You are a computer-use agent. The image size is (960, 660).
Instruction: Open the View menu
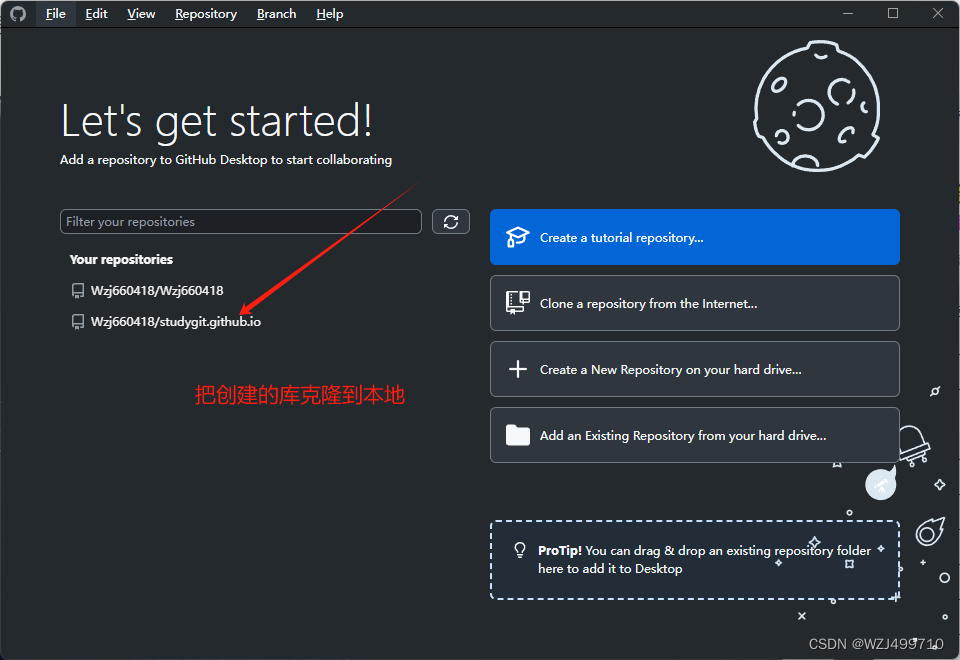[141, 13]
